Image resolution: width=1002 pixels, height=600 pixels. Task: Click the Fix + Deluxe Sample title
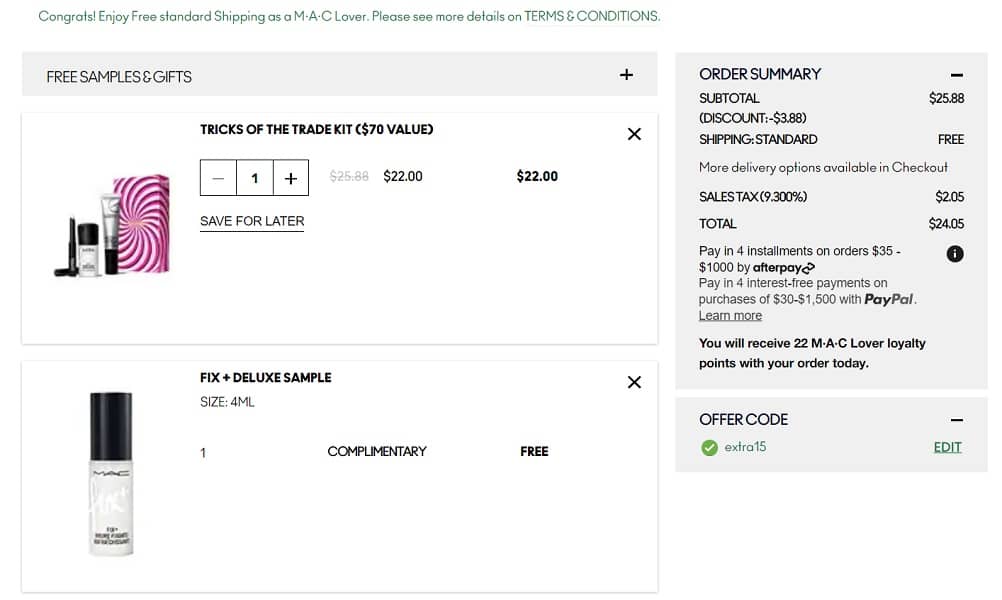tap(265, 378)
